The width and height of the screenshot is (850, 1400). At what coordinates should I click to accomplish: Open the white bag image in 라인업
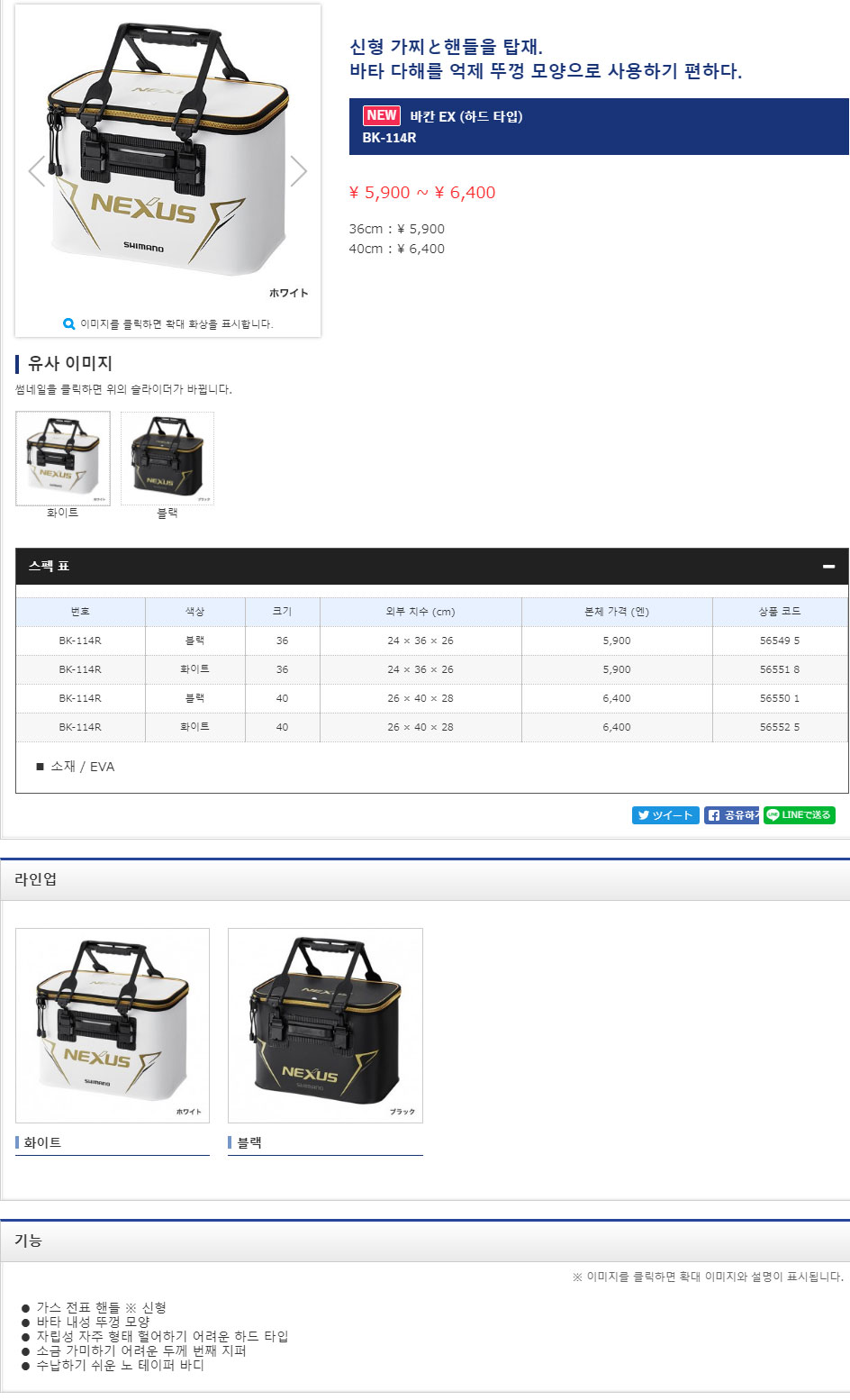point(113,1025)
